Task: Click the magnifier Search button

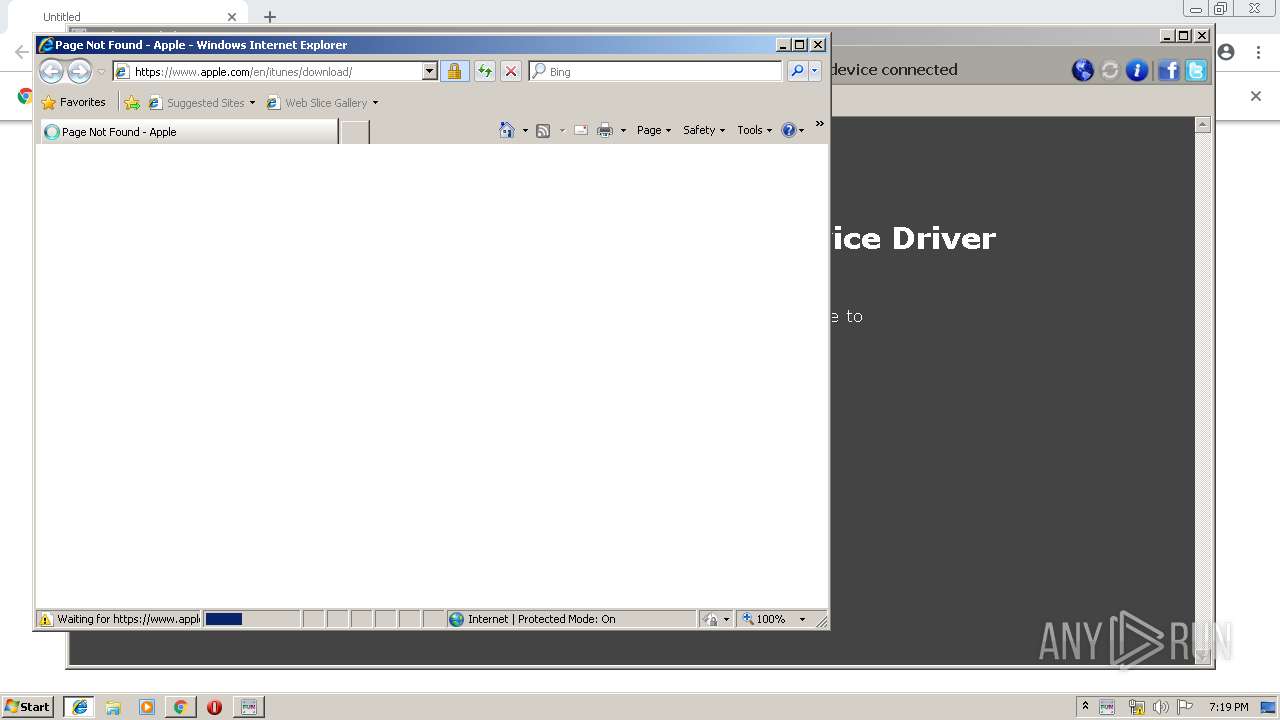Action: tap(797, 71)
